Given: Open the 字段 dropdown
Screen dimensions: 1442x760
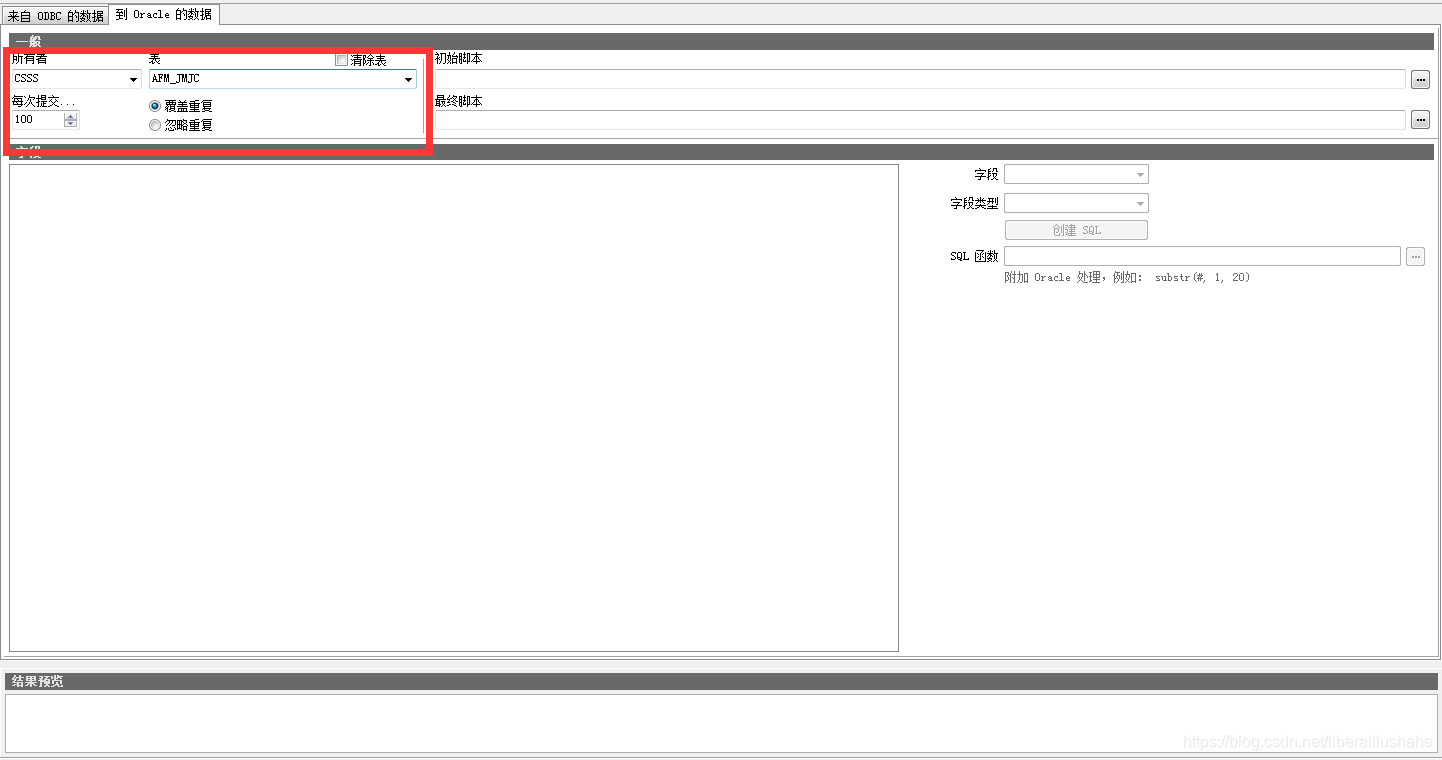Looking at the screenshot, I should (x=1076, y=174).
